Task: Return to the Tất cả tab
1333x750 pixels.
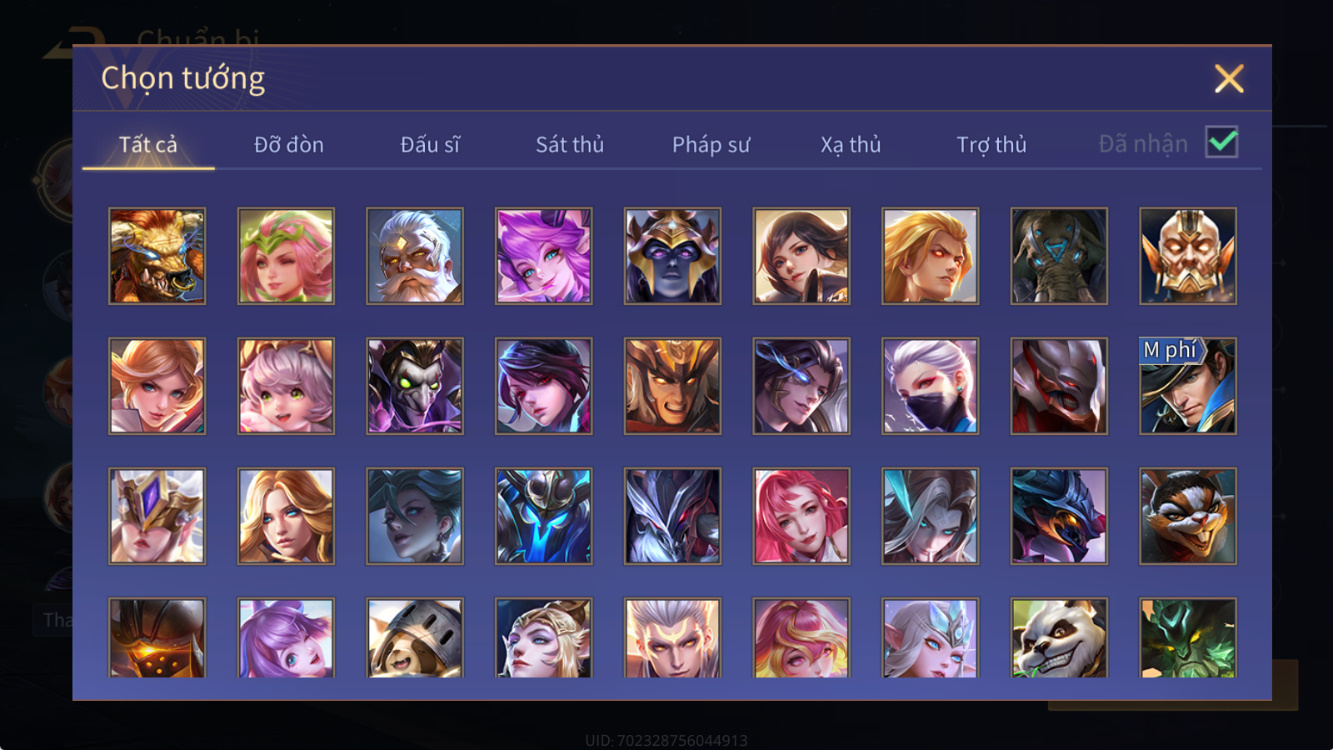Action: (x=148, y=145)
